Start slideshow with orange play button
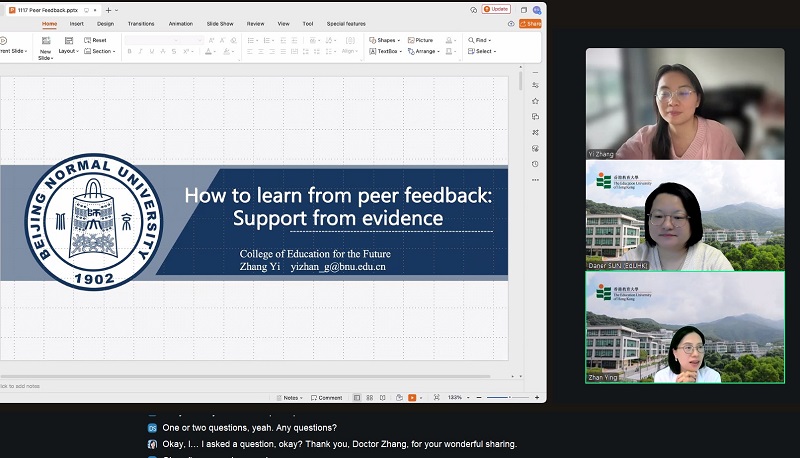 tap(411, 397)
